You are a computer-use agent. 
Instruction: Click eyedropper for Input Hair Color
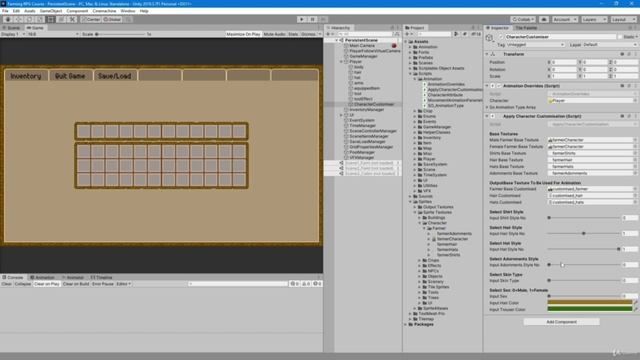[x=636, y=303]
